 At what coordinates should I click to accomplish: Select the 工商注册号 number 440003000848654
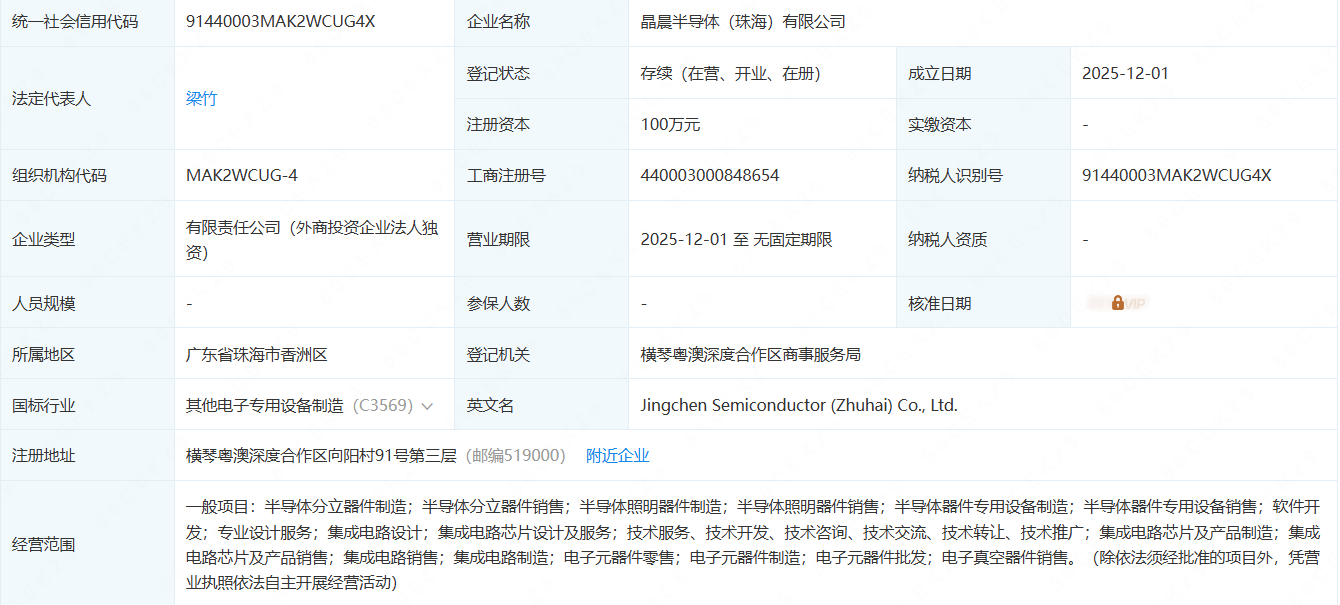pos(709,176)
